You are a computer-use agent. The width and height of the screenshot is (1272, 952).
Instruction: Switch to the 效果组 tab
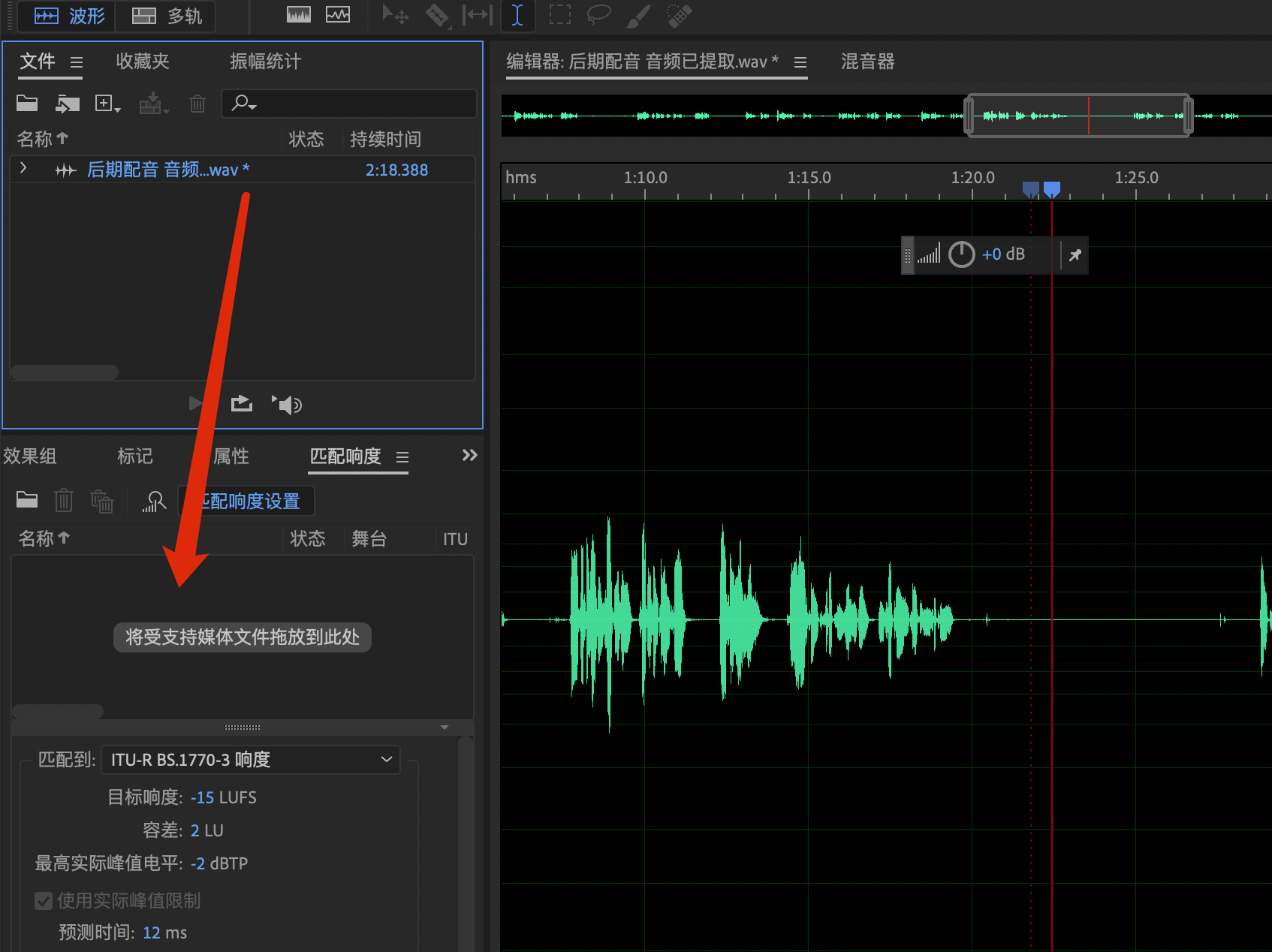pyautogui.click(x=30, y=456)
